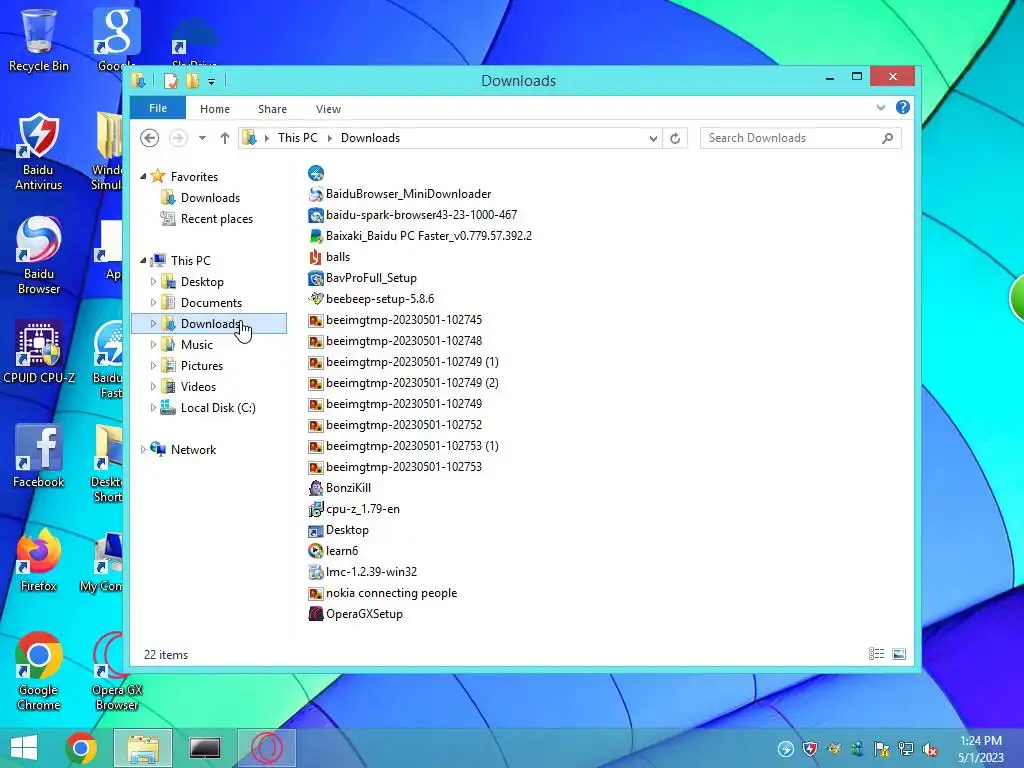
Task: Select the baidu-spark-browser43-23-1000-467 file icon
Action: click(315, 215)
